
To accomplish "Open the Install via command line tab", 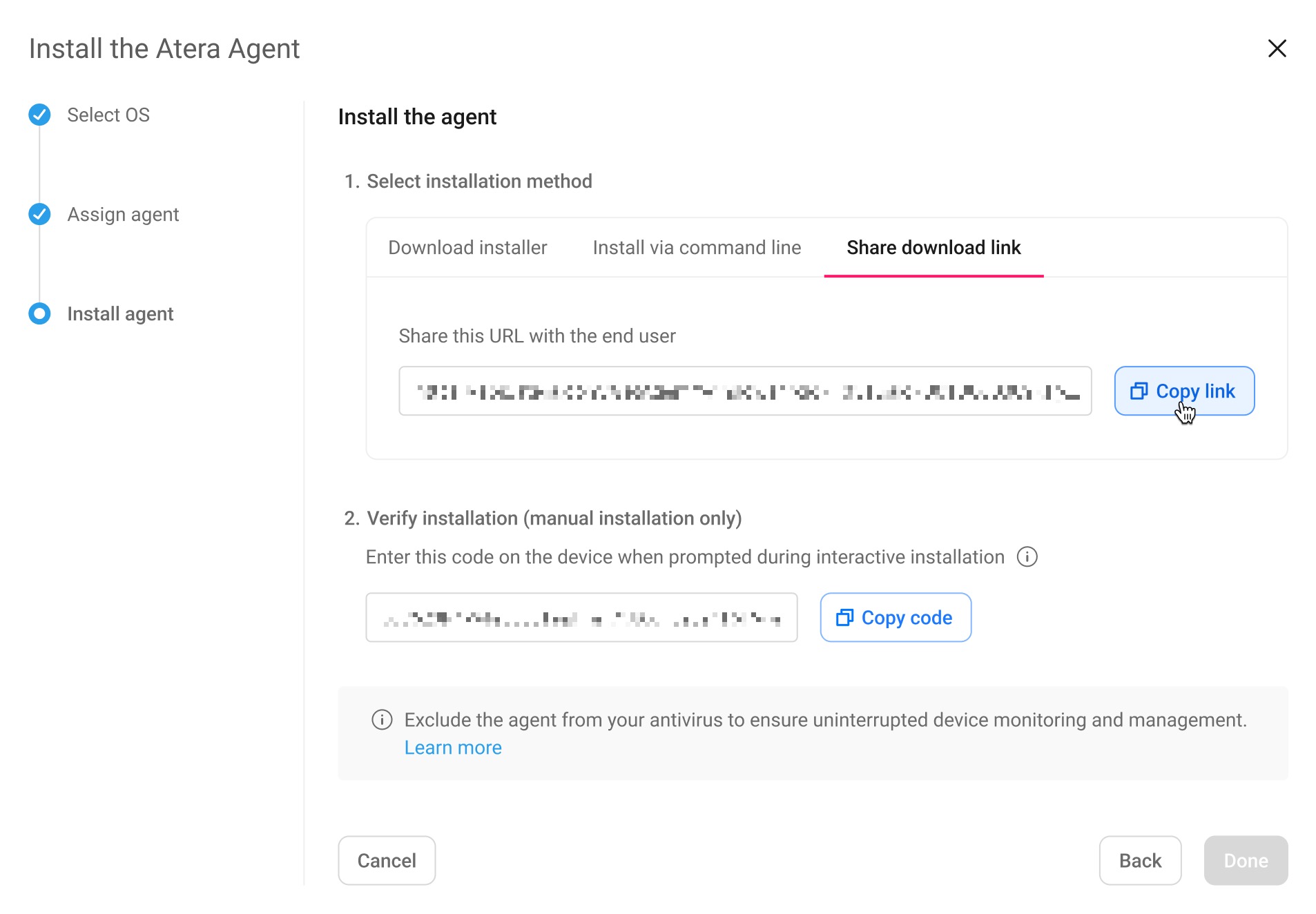I will click(x=697, y=247).
